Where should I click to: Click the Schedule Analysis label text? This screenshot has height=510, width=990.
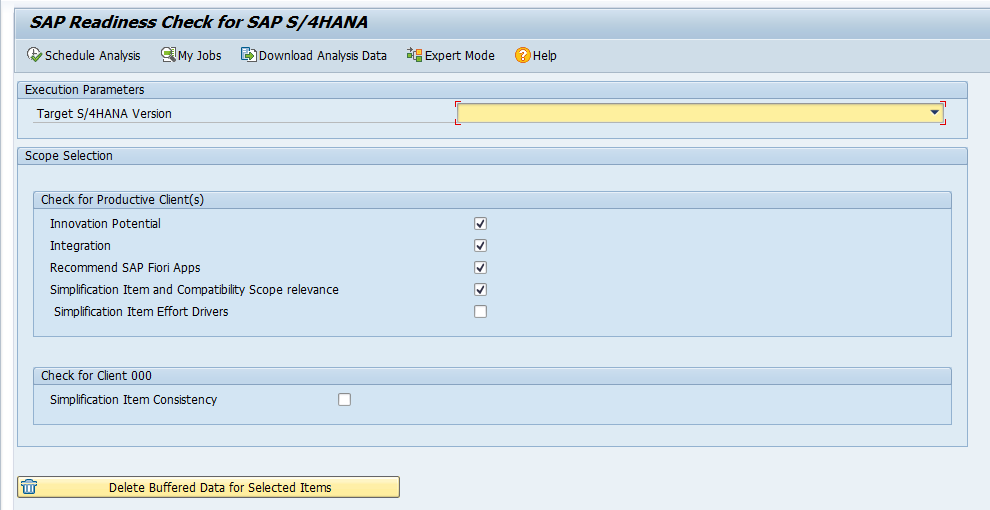(x=93, y=56)
